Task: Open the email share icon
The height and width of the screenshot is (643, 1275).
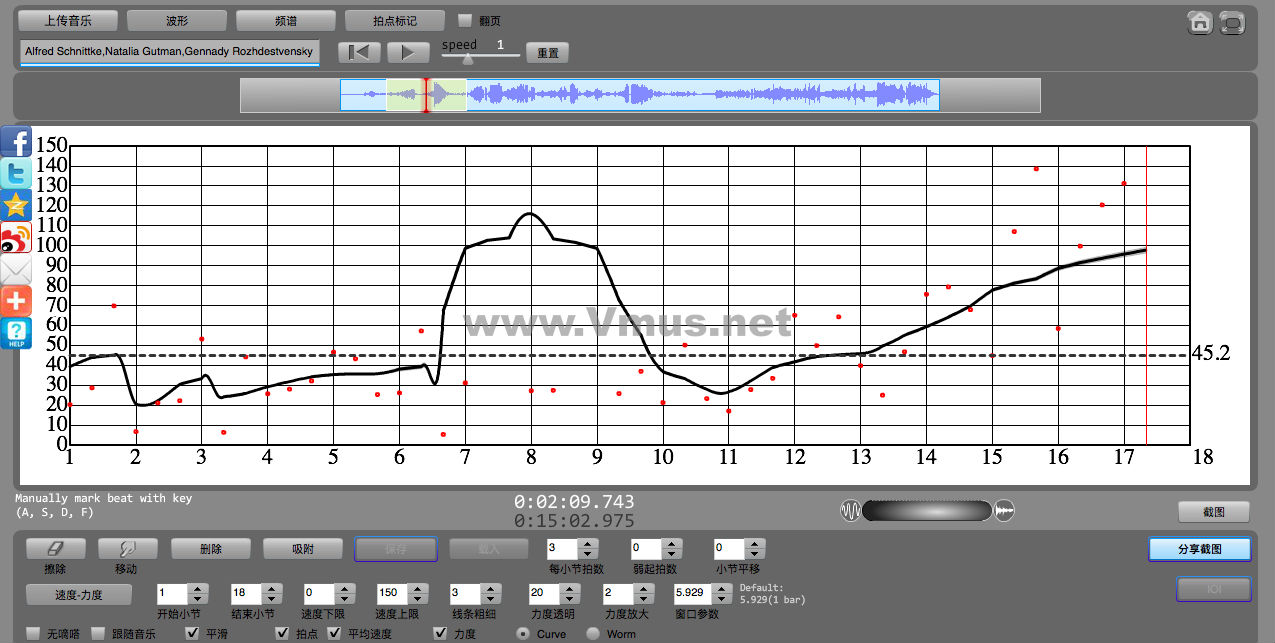Action: pyautogui.click(x=16, y=270)
